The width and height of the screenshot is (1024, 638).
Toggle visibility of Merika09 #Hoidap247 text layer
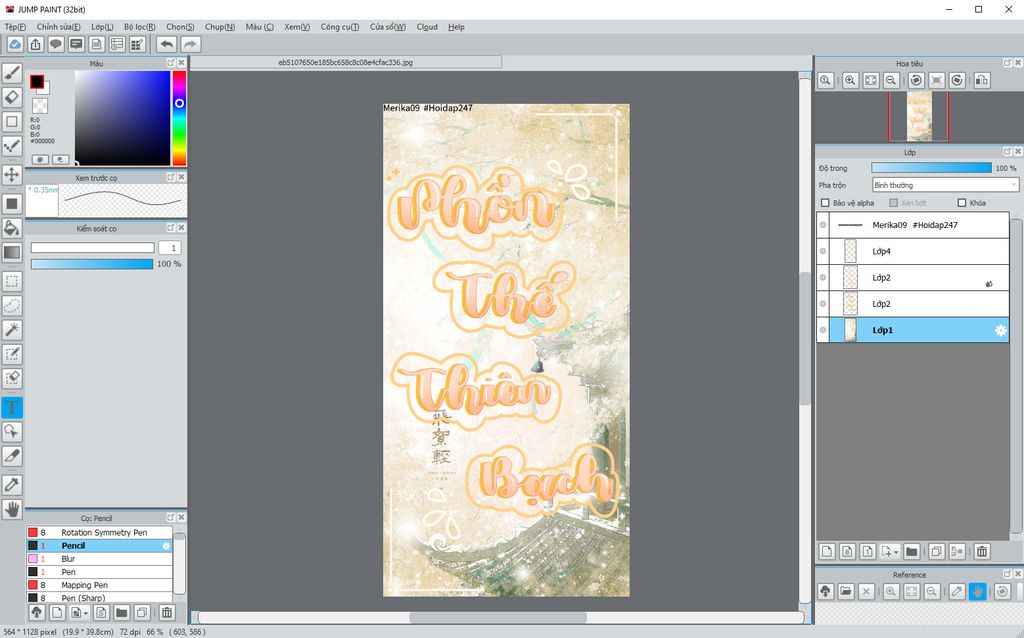point(823,225)
